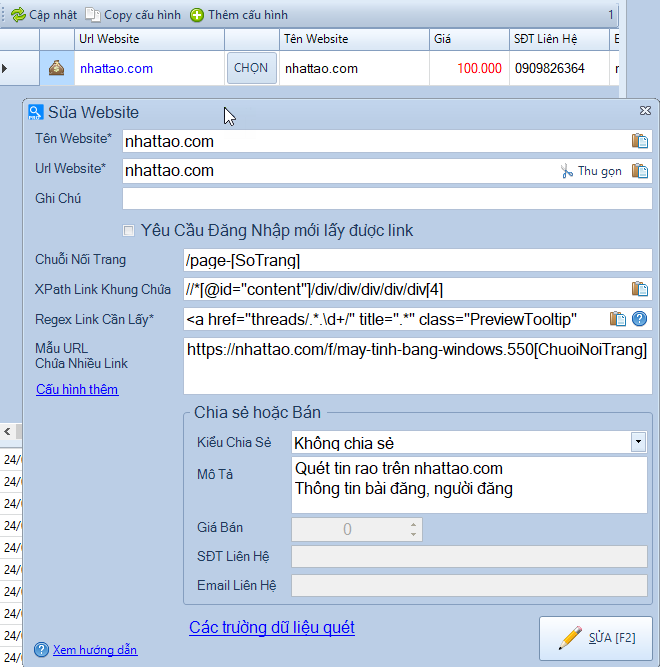Click the CHỌN button in nhattao.com row

coord(251,68)
